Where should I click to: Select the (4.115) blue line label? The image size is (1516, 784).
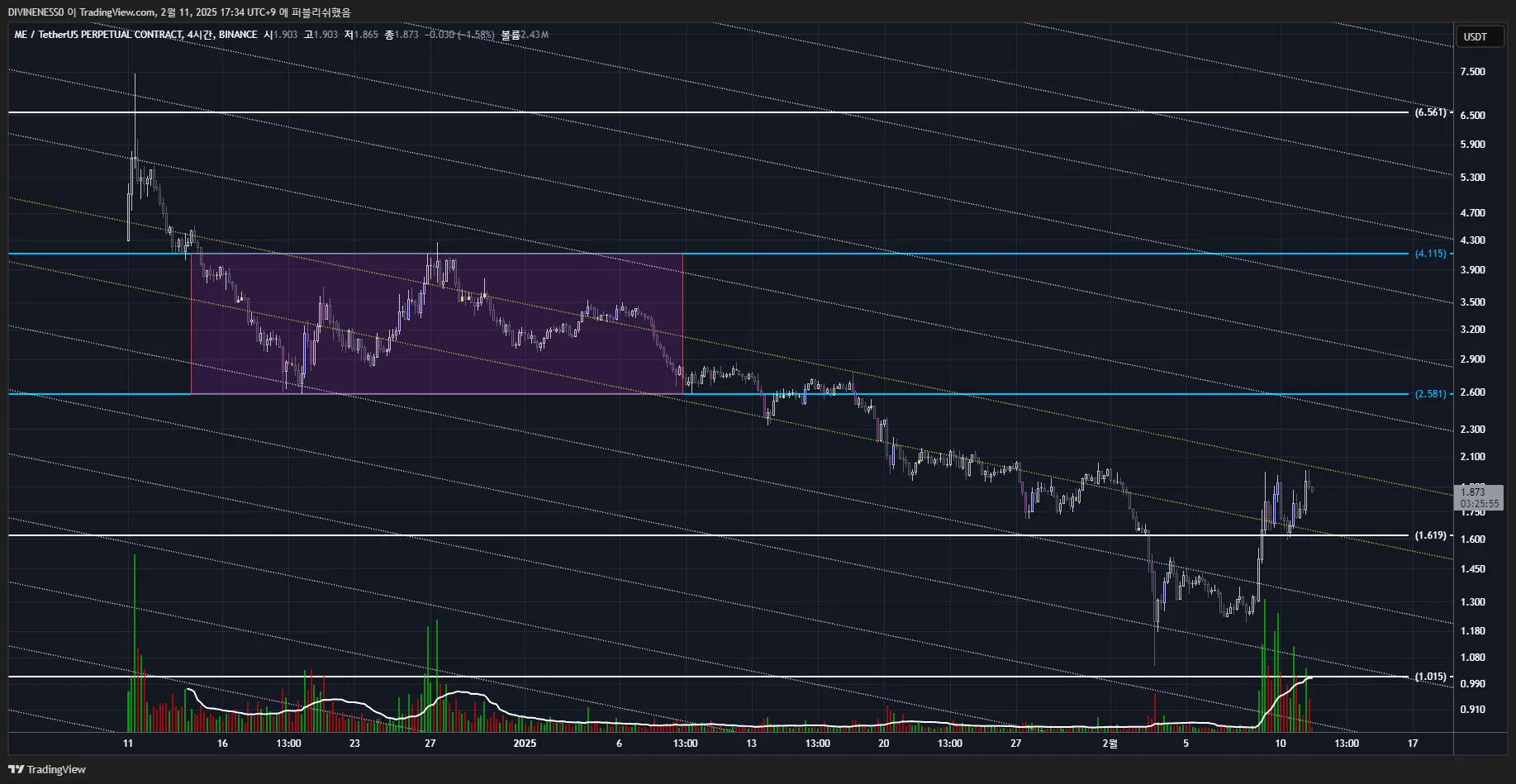1430,254
